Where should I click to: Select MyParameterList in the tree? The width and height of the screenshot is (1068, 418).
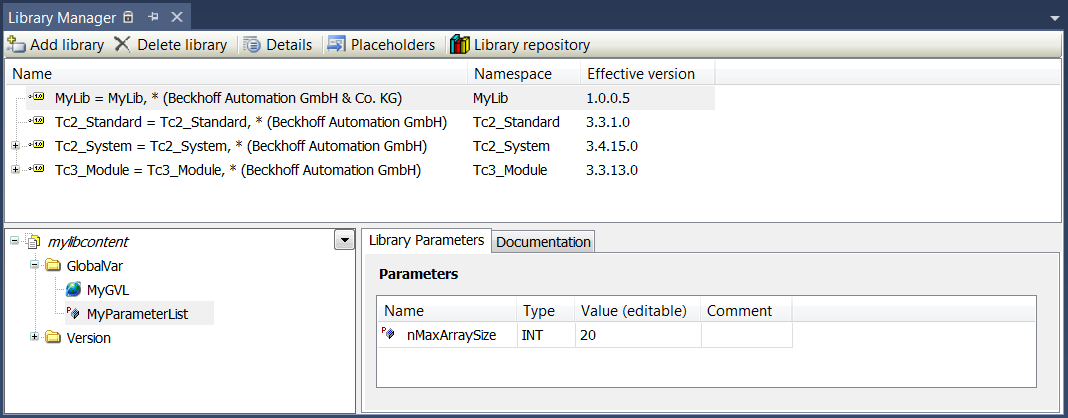137,314
